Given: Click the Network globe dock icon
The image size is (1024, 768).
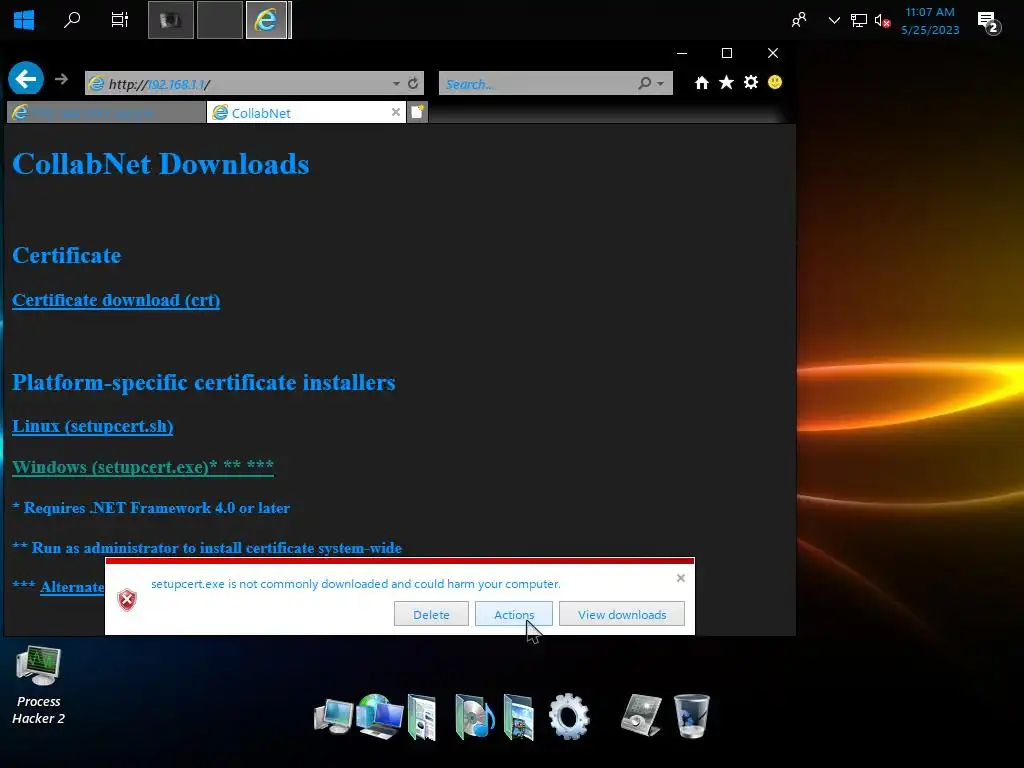Looking at the screenshot, I should coord(380,716).
